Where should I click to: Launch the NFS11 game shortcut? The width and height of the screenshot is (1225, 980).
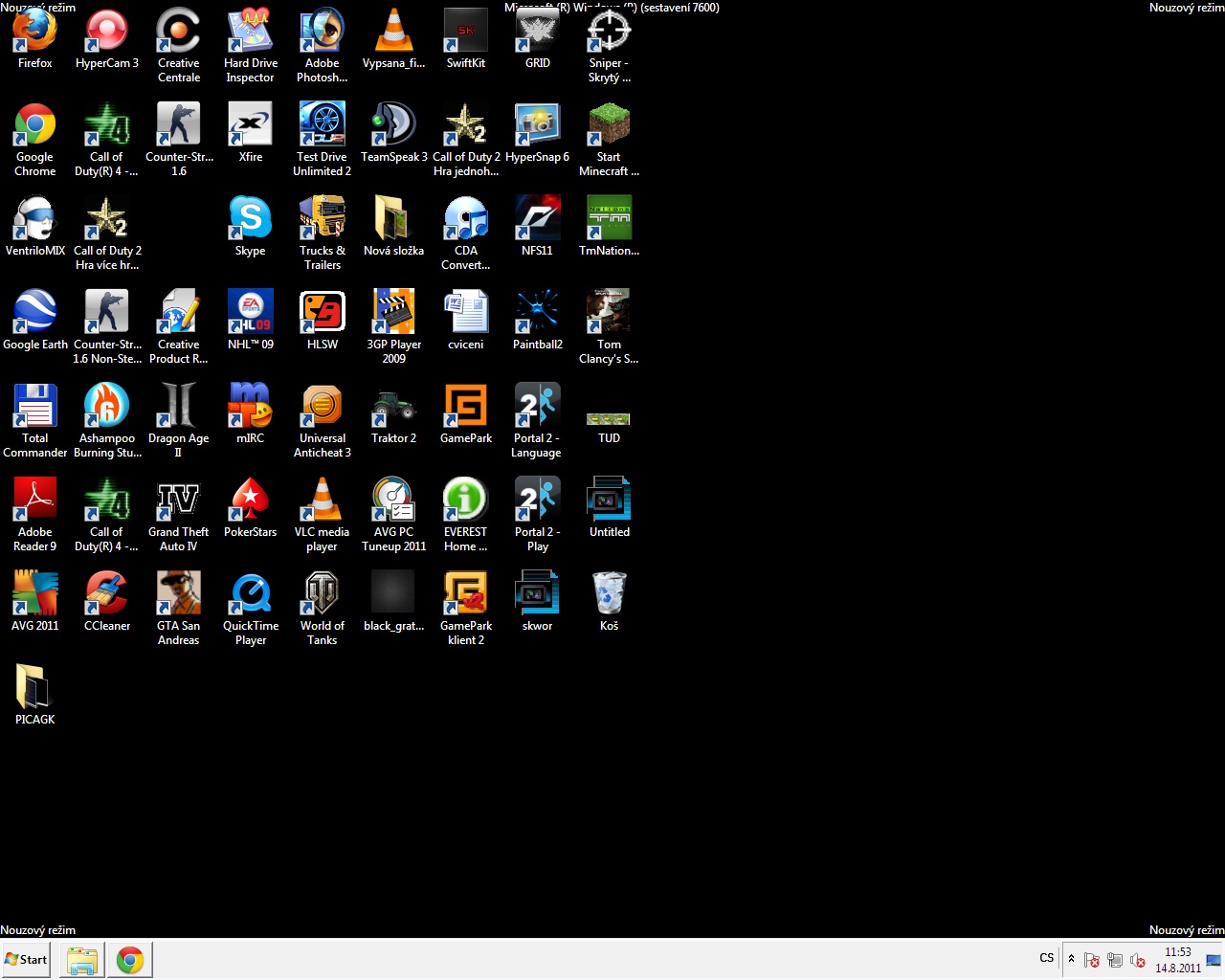tap(538, 227)
